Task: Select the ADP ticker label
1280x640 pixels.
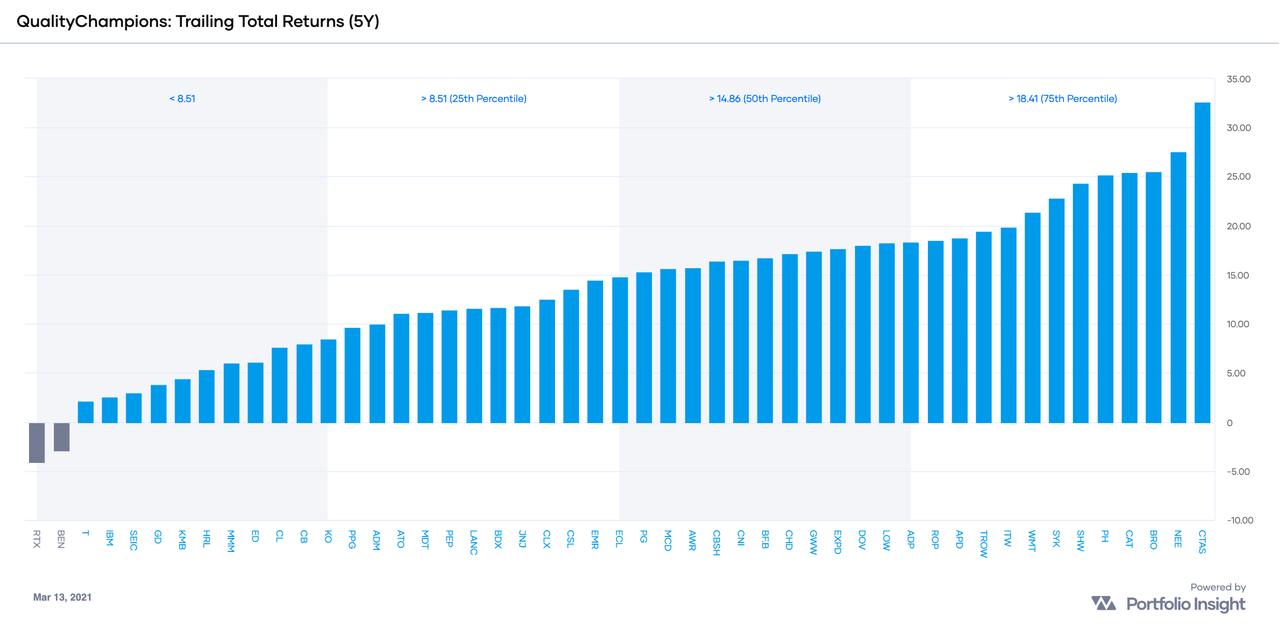Action: tap(911, 539)
